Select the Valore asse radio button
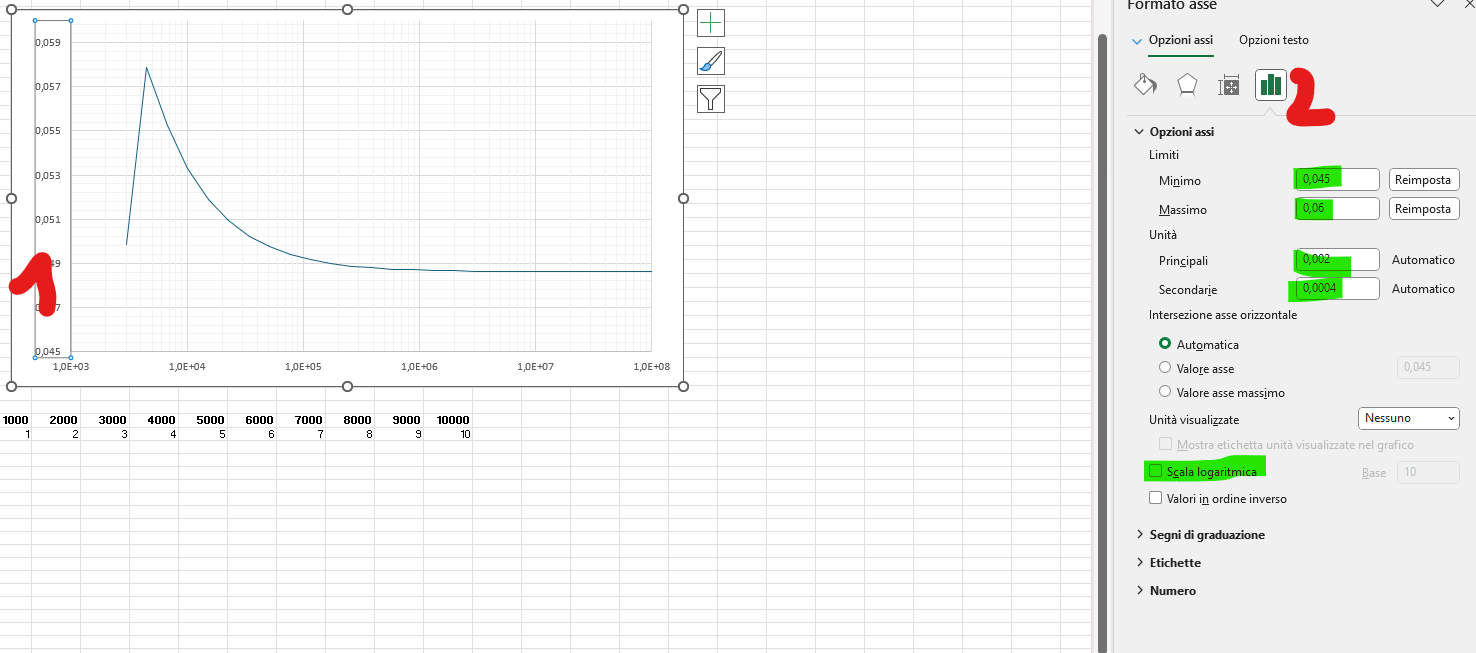Image resolution: width=1476 pixels, height=653 pixels. (1165, 367)
